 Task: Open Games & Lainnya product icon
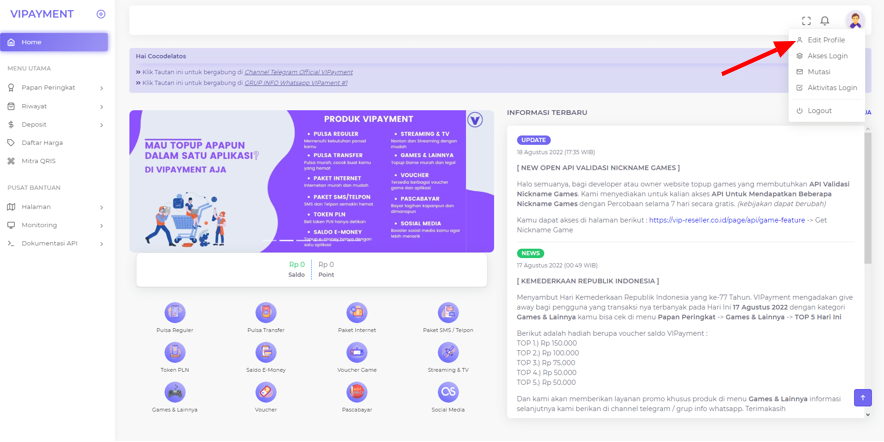[175, 392]
